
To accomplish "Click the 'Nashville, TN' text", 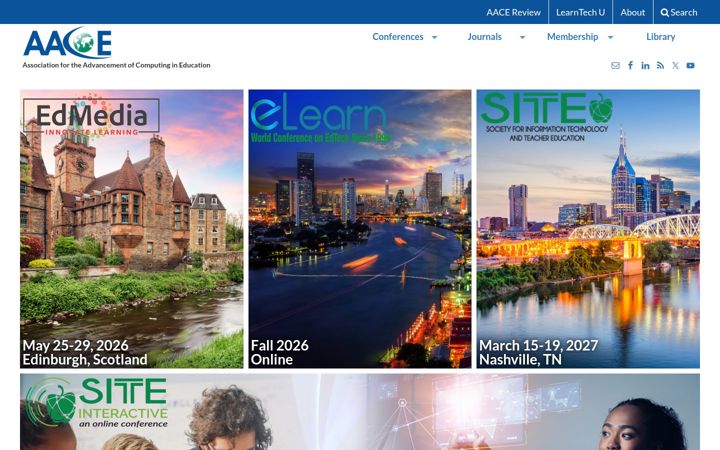I will pyautogui.click(x=520, y=360).
